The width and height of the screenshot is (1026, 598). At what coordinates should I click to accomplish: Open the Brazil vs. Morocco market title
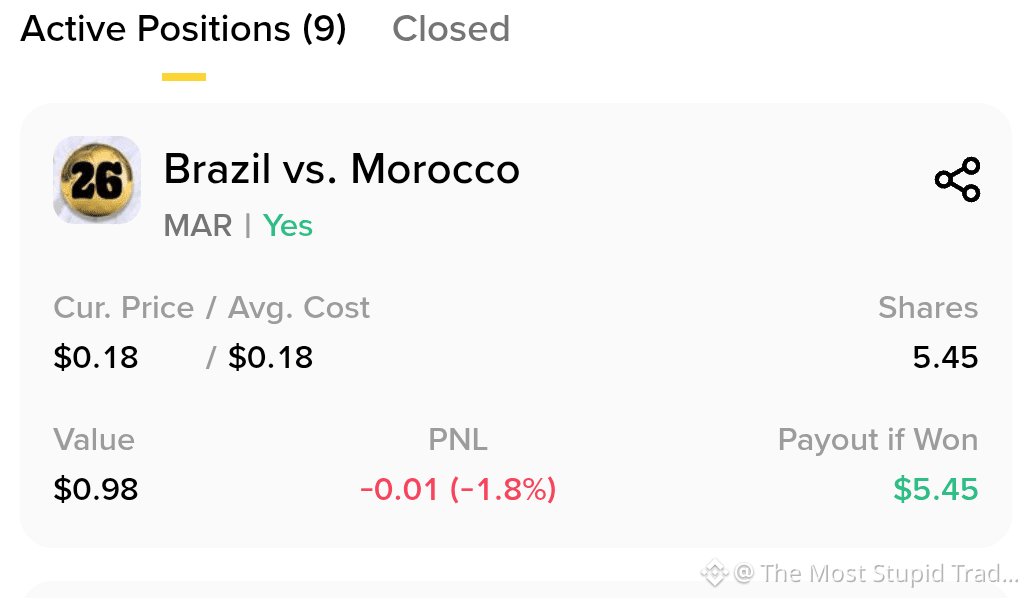(x=342, y=169)
